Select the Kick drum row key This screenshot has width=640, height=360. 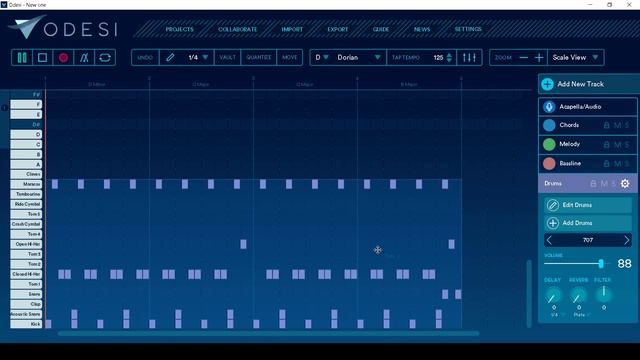pyautogui.click(x=26, y=324)
